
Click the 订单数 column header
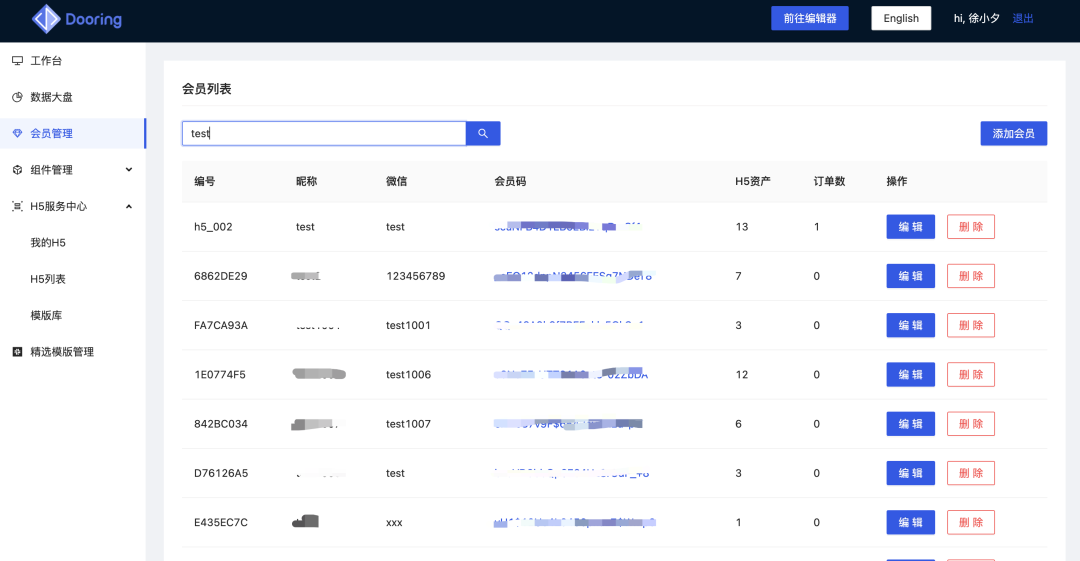(829, 181)
